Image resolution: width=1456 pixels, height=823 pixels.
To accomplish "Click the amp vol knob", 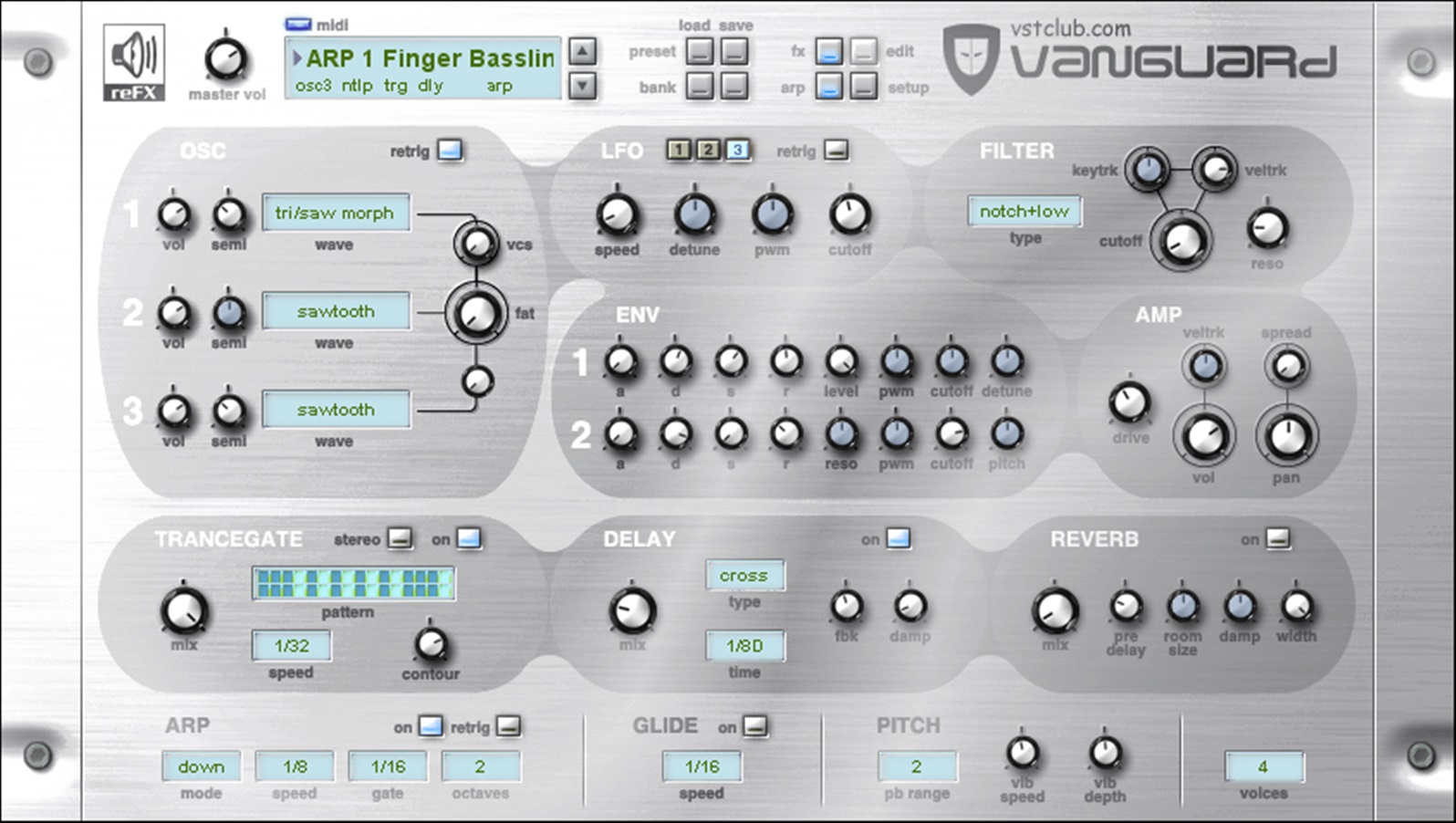I will click(1204, 436).
